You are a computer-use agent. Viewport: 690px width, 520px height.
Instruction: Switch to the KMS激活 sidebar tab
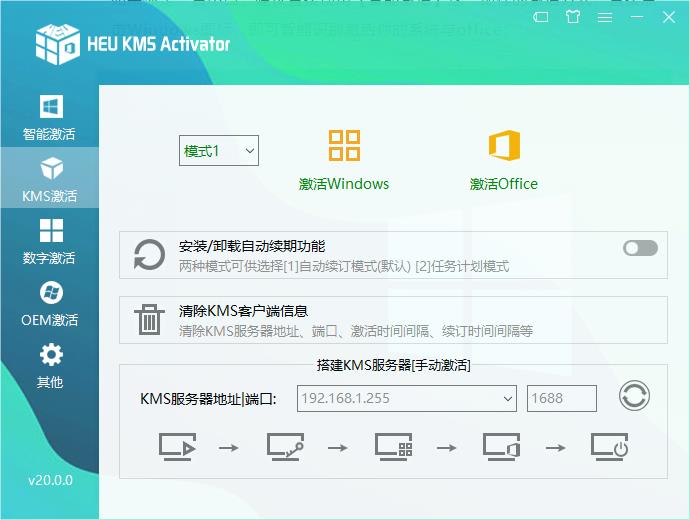pos(49,178)
